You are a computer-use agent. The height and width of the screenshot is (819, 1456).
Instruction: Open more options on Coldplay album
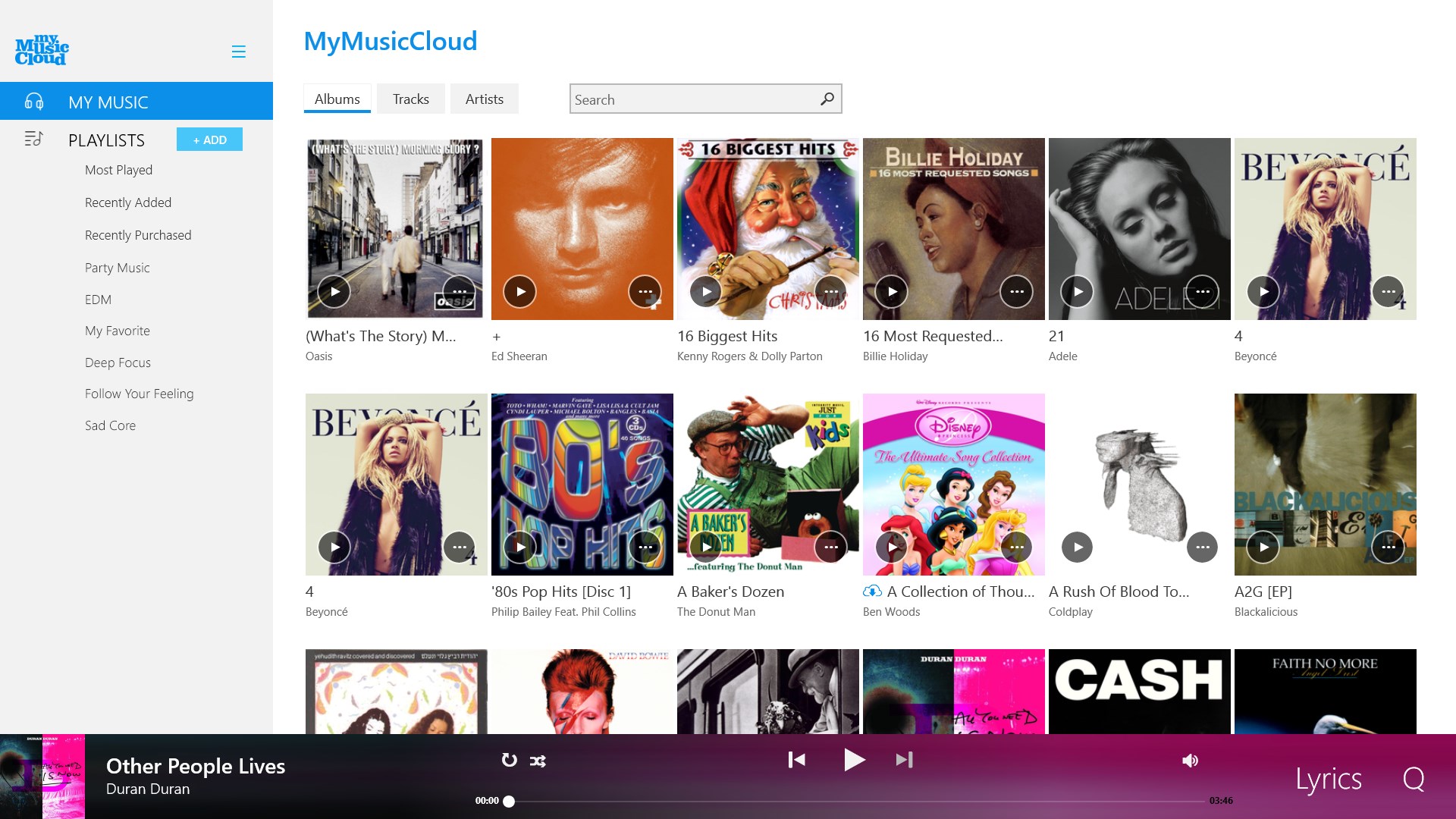tap(1202, 547)
